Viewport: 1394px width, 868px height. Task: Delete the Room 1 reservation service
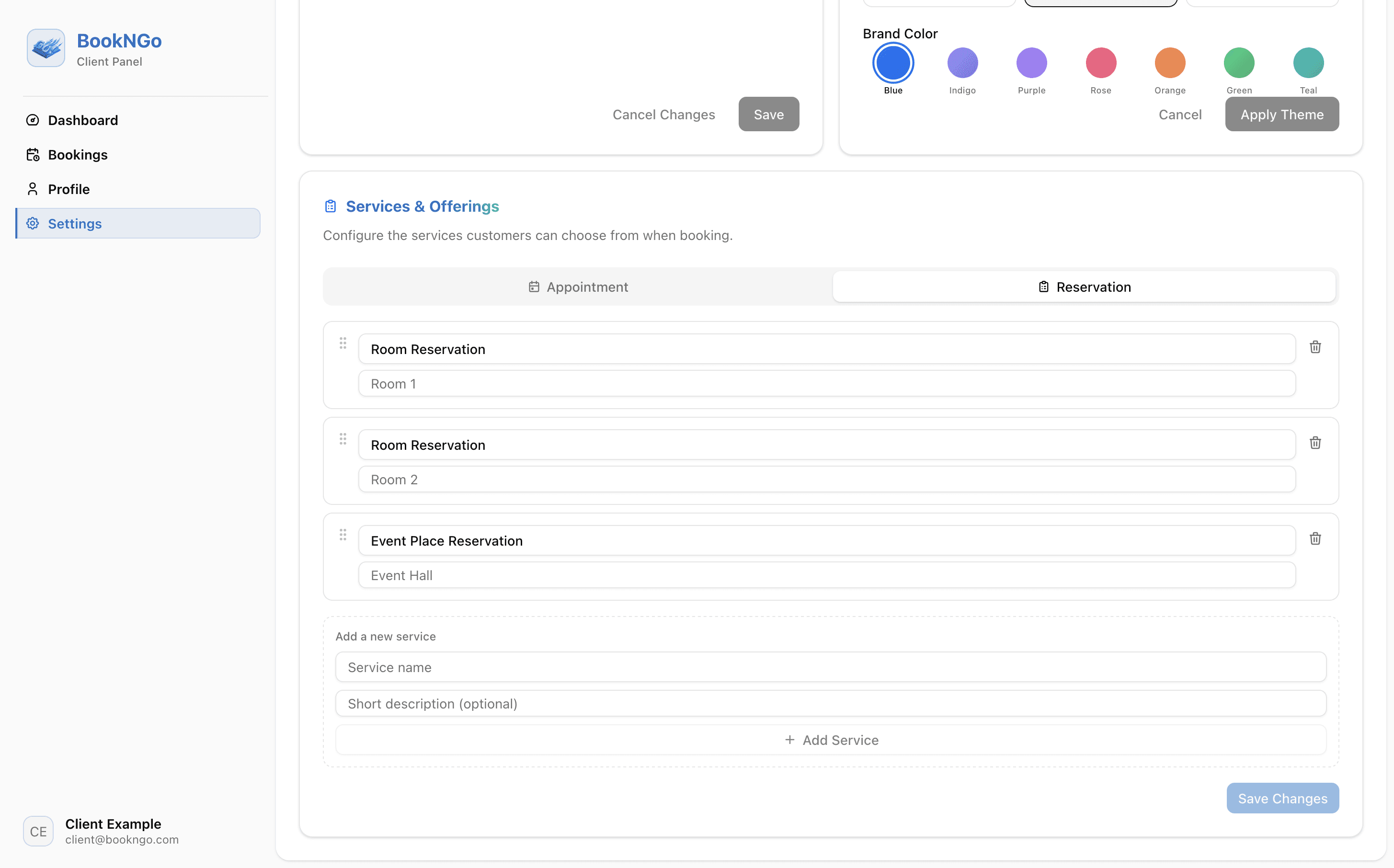(x=1315, y=347)
